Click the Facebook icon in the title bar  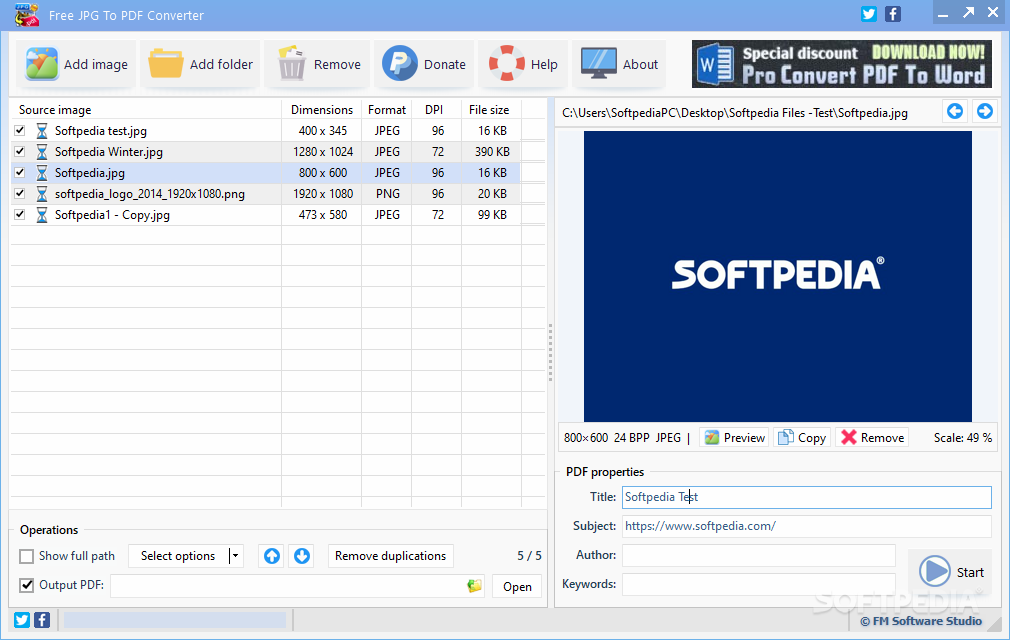(x=893, y=14)
